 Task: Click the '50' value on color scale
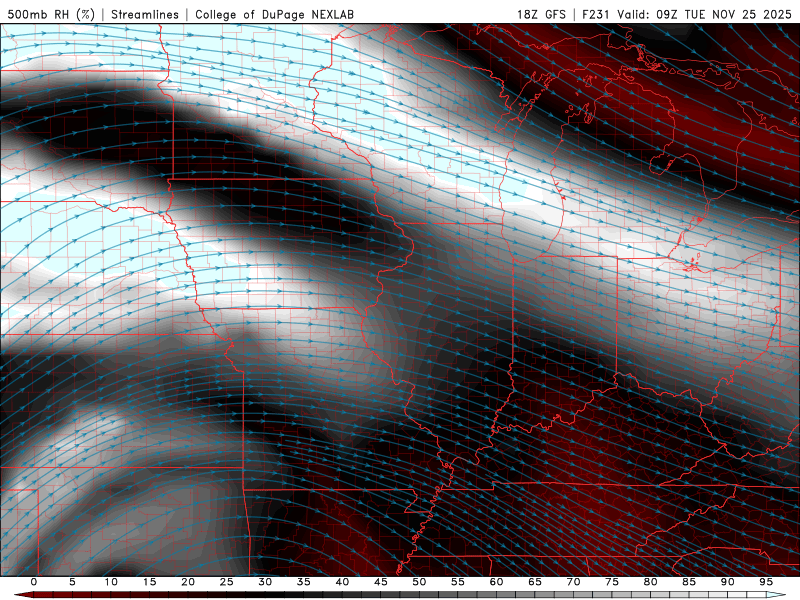pos(419,582)
